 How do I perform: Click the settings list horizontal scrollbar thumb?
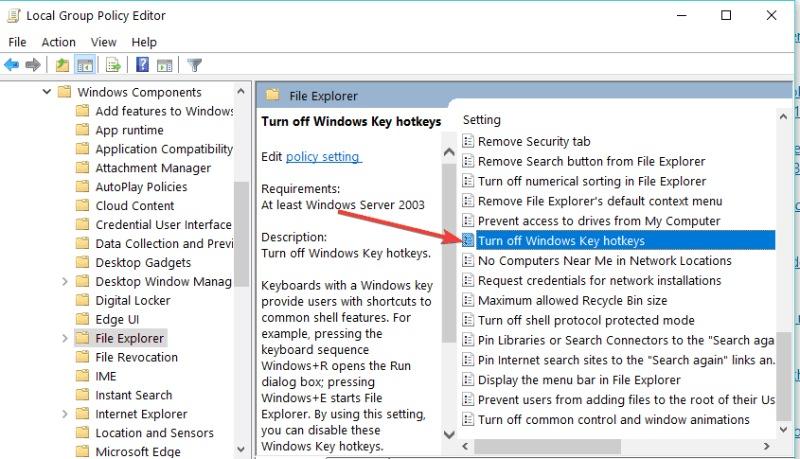click(547, 446)
